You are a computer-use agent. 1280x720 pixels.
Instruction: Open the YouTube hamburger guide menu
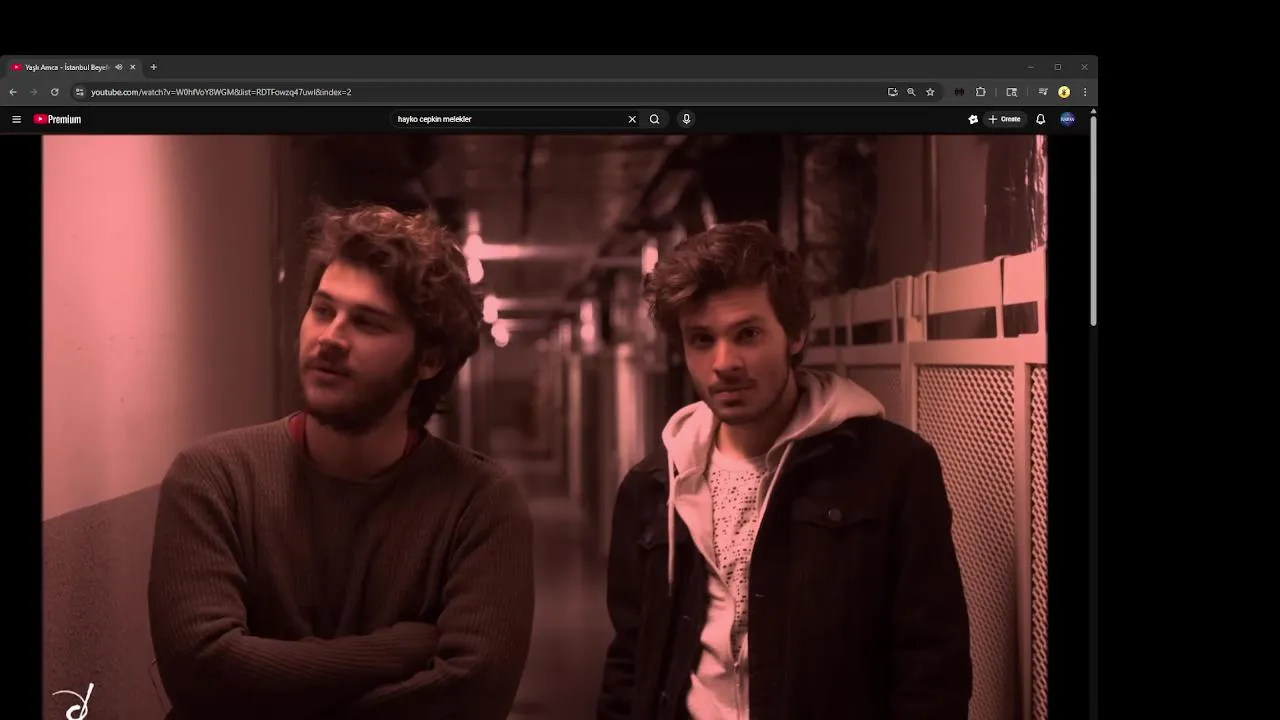tap(16, 119)
